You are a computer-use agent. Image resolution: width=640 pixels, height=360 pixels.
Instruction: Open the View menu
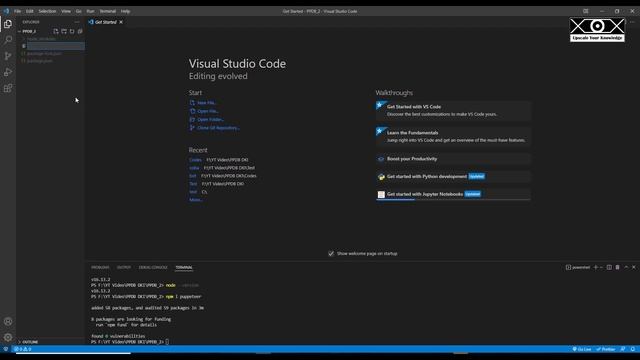(x=66, y=11)
